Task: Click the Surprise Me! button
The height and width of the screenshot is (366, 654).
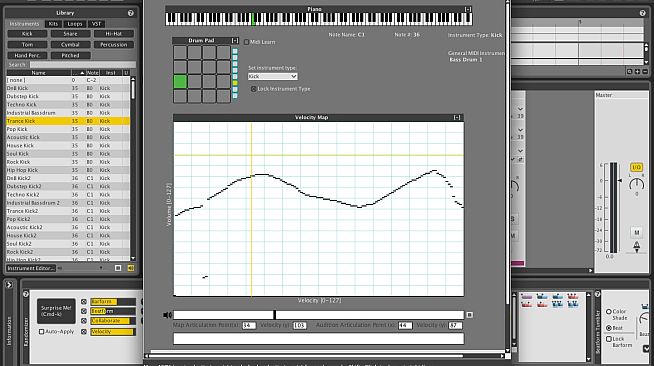Action: 56,311
